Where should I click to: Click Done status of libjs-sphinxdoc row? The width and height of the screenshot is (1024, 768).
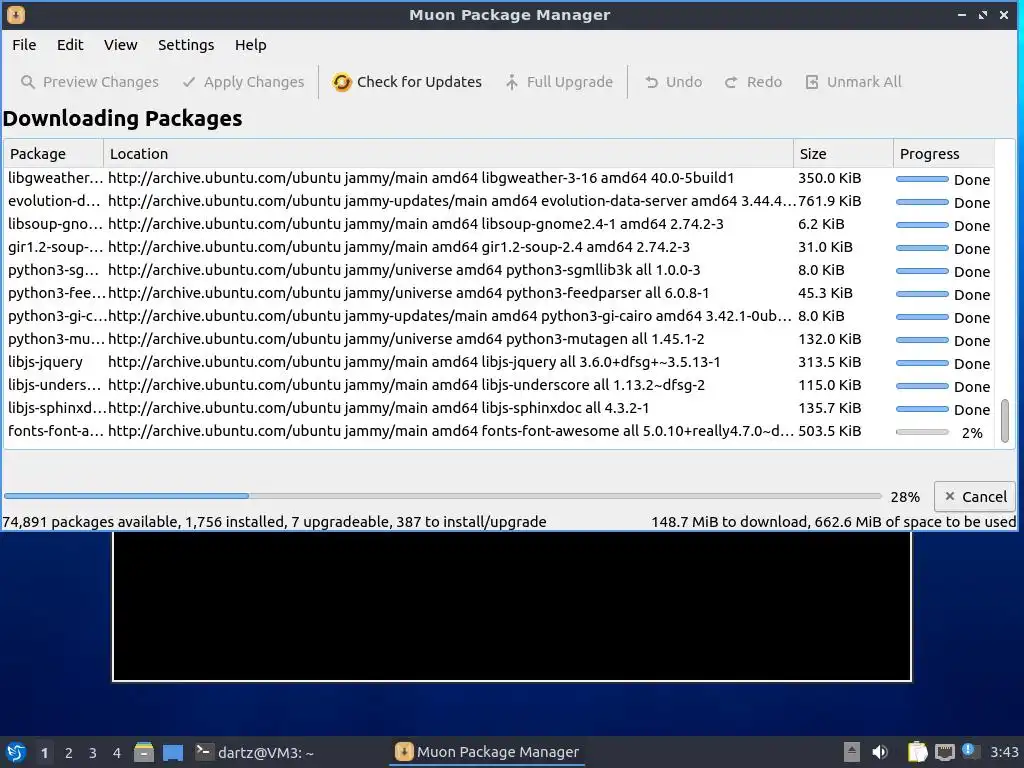(972, 409)
